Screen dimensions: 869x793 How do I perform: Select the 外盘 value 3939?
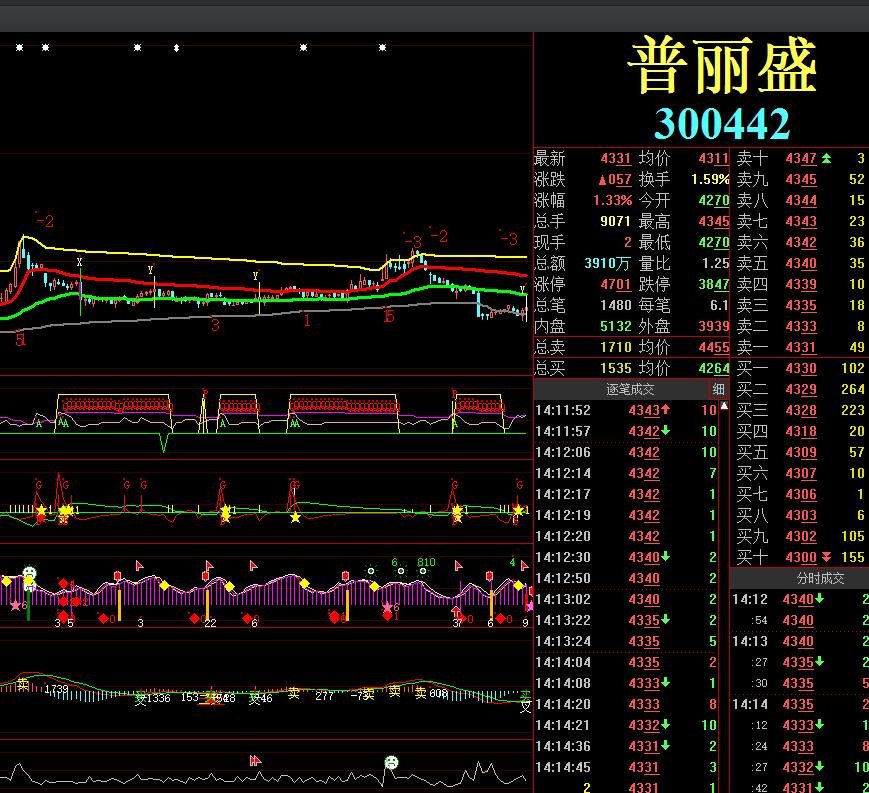[714, 326]
